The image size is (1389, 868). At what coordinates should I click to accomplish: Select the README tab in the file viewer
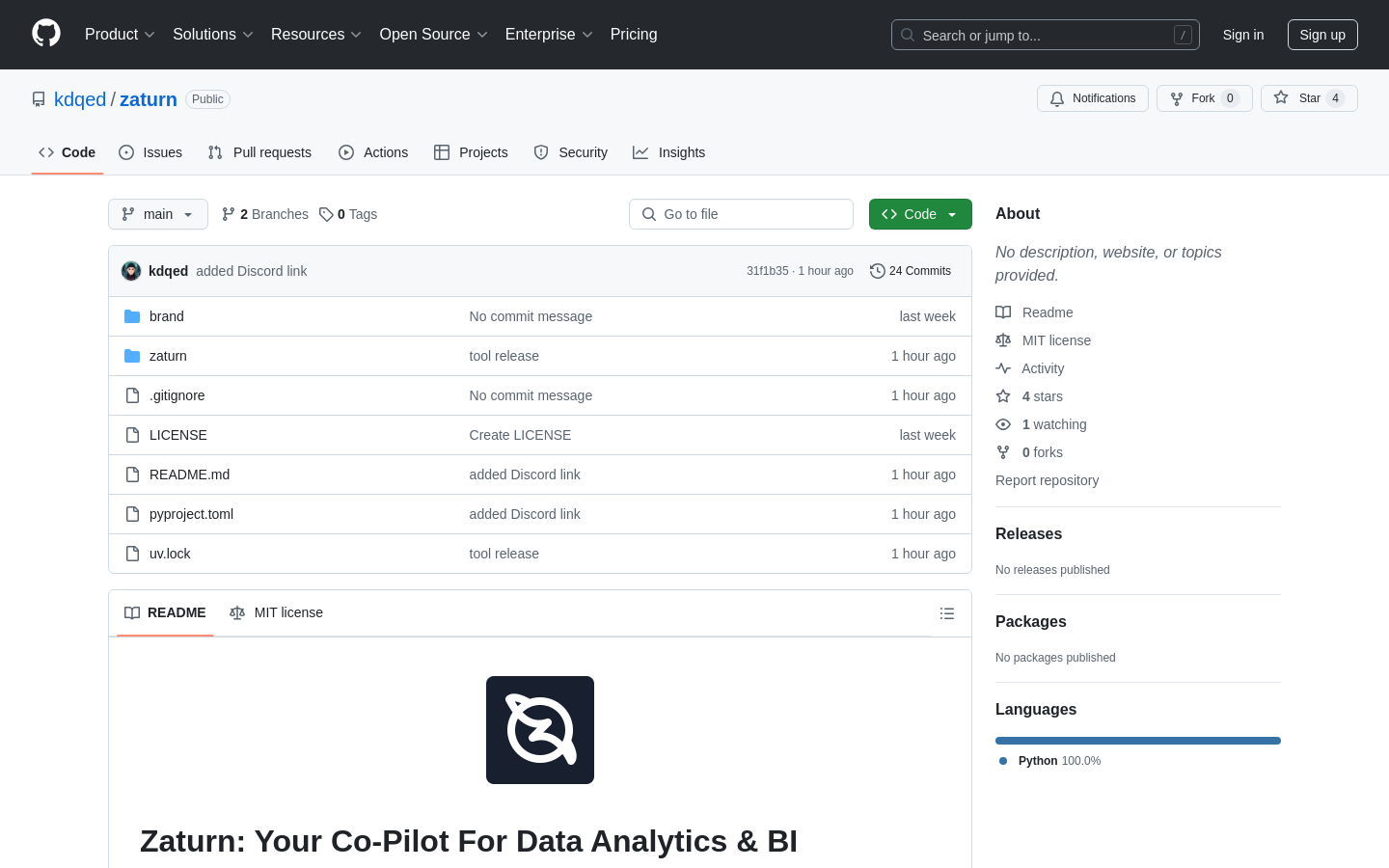165,612
